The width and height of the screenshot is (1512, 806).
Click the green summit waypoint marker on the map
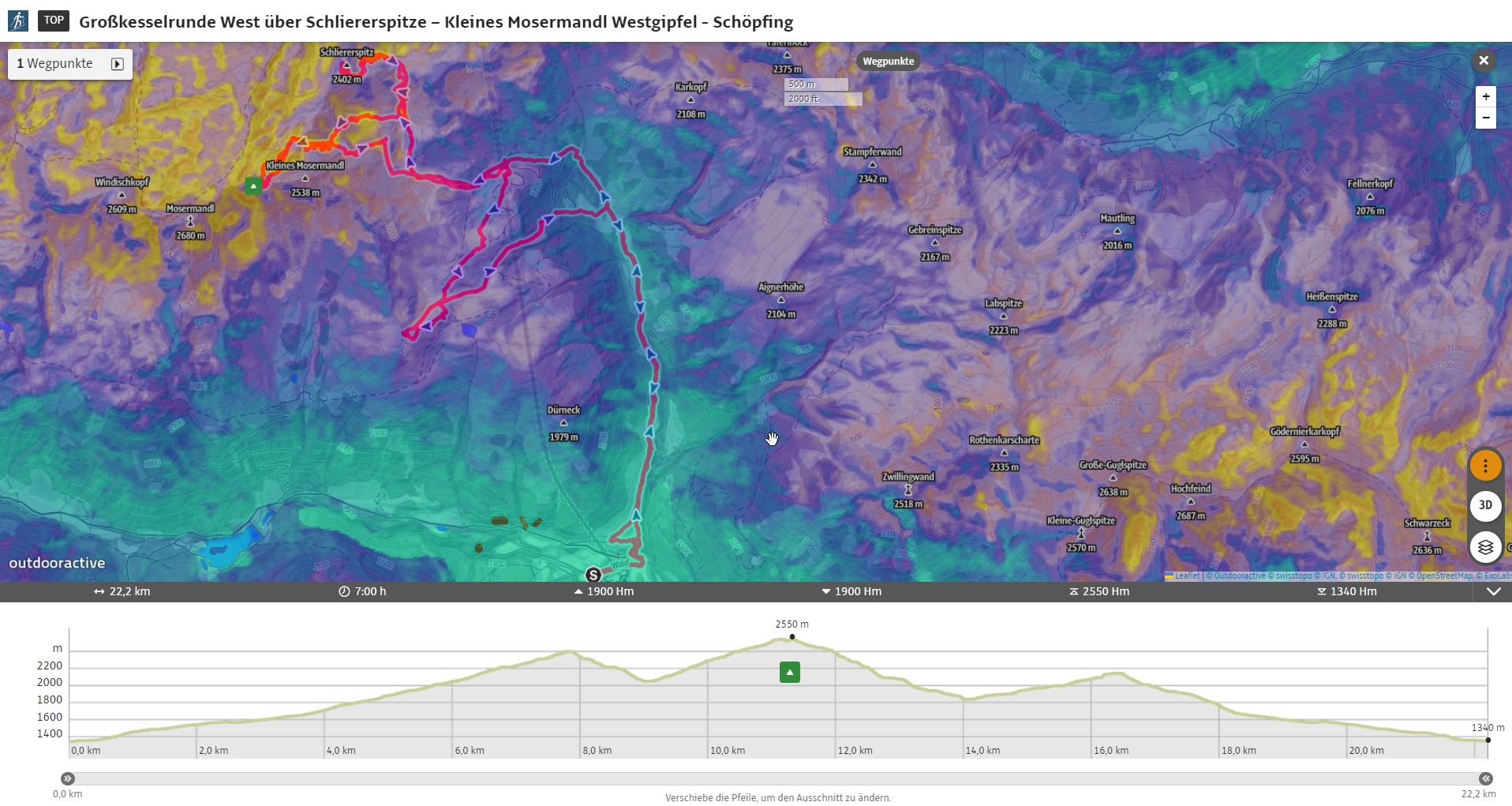click(253, 186)
